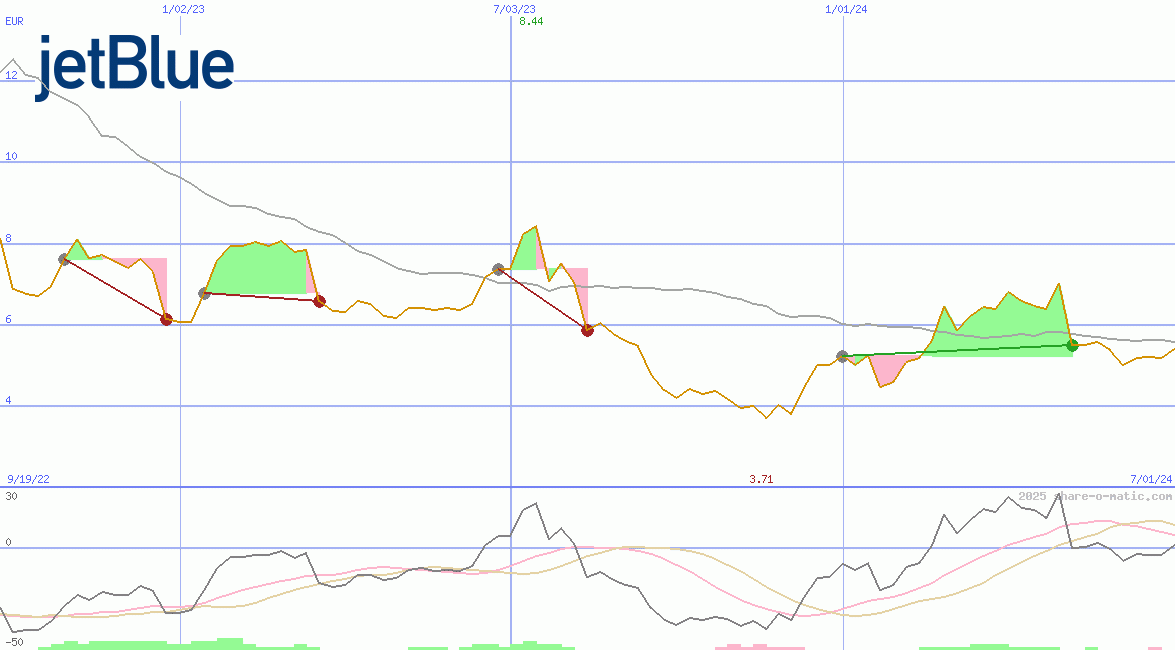Select the gray entry marker before the 7/03/23 line
1175x650 pixels.
pyautogui.click(x=498, y=269)
